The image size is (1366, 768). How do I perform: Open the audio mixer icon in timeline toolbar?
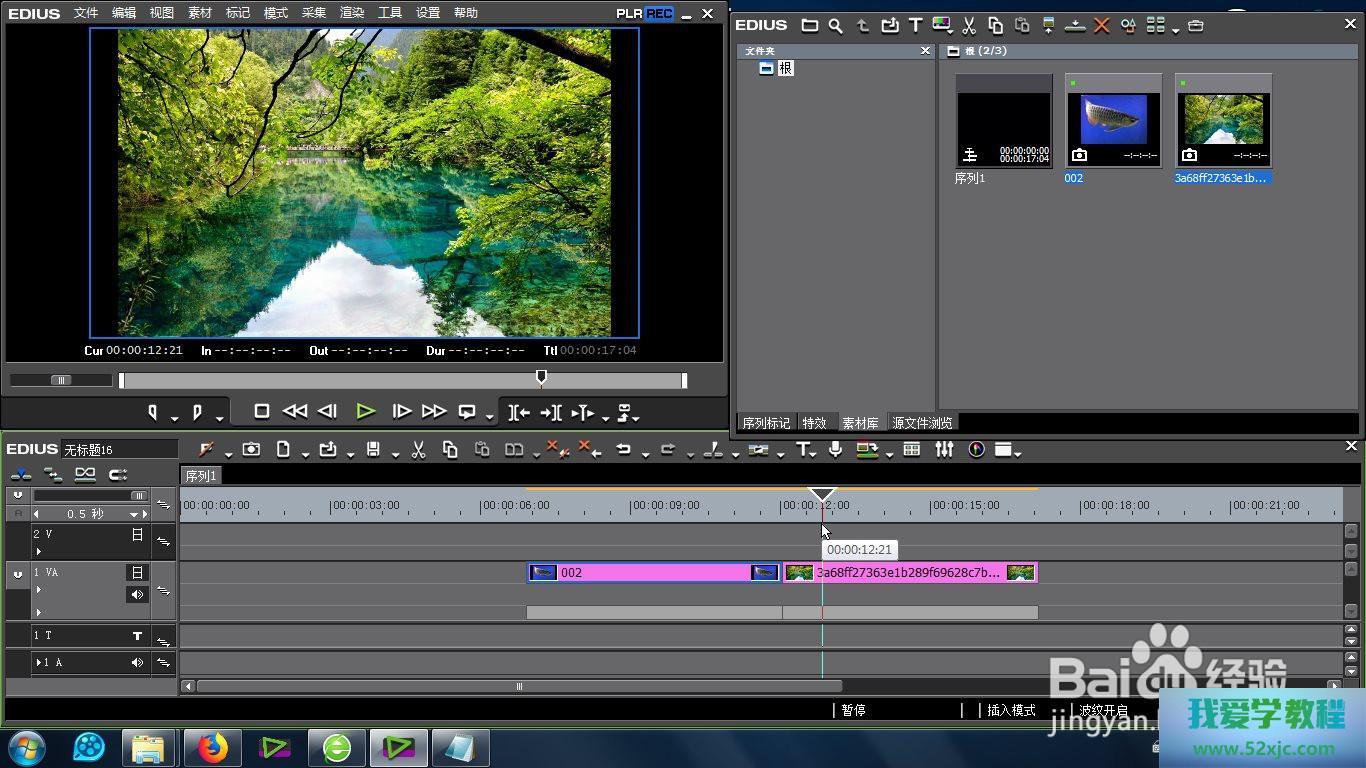pyautogui.click(x=944, y=450)
